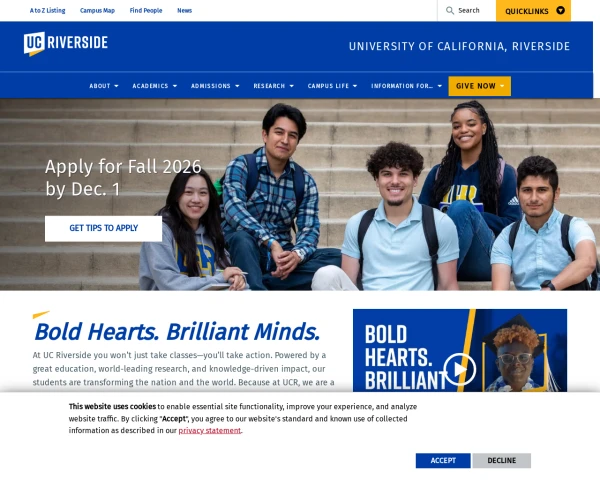Click the Get Tips to Apply button
The height and width of the screenshot is (480, 600).
(x=103, y=229)
